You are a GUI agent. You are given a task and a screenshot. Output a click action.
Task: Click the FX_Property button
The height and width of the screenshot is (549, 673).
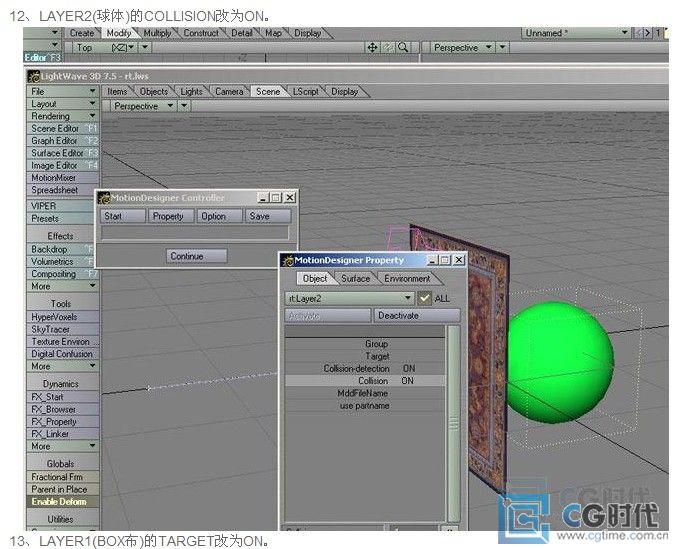[x=63, y=422]
